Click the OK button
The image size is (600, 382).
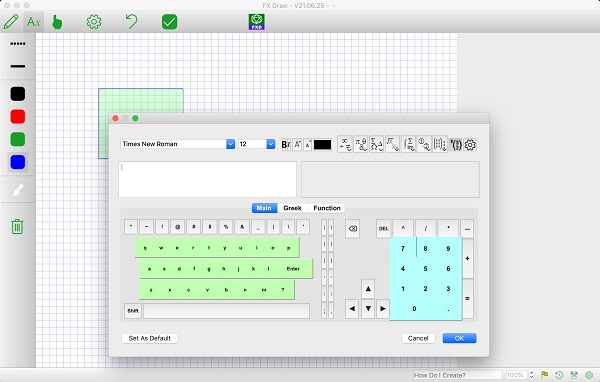(459, 338)
